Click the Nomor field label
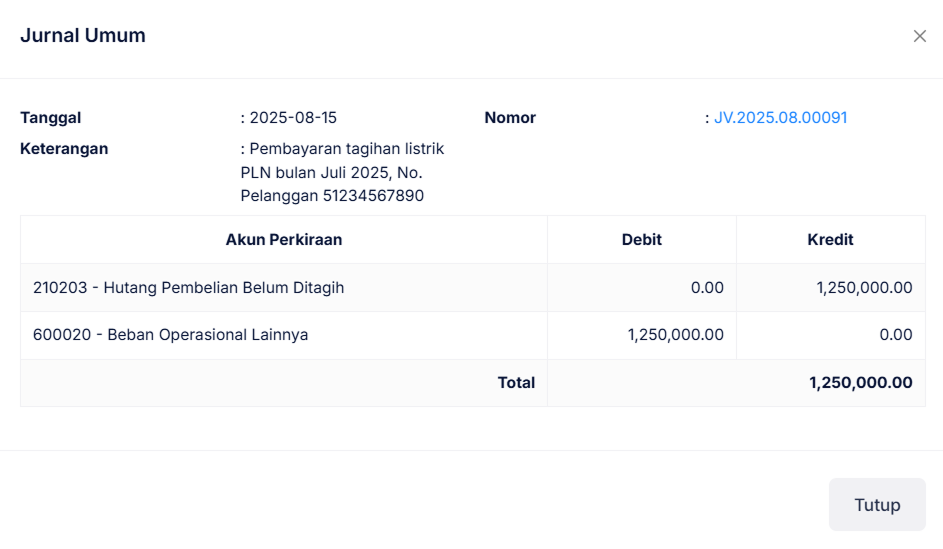This screenshot has height=549, width=943. click(x=510, y=118)
